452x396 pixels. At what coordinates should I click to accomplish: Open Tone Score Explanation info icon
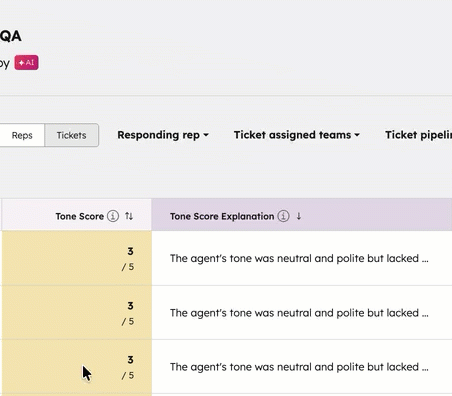(x=283, y=216)
